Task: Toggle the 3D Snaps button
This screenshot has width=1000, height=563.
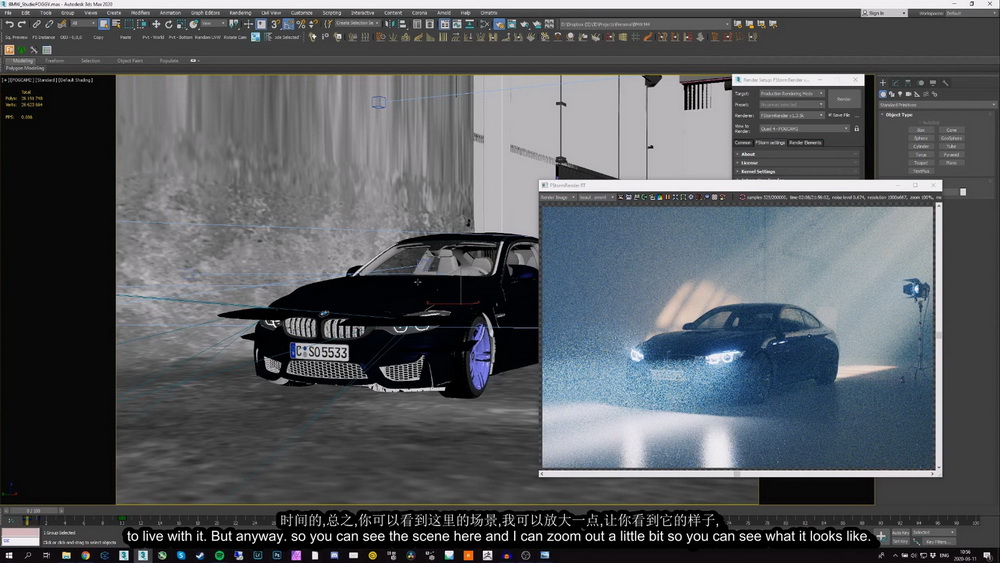Action: click(x=276, y=24)
